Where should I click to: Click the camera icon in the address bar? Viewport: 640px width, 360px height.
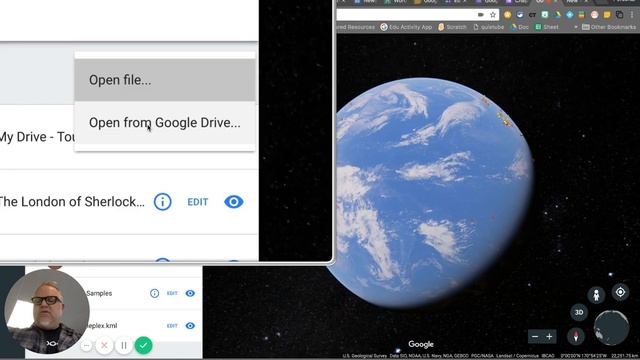[x=481, y=15]
